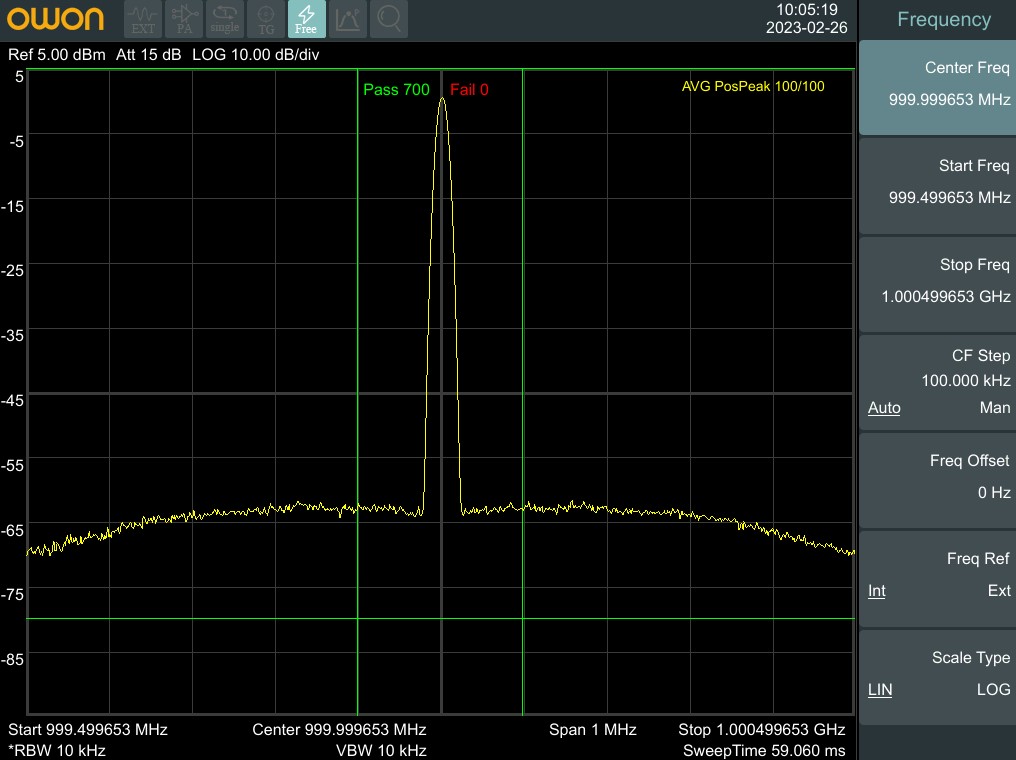
Task: Click the signal peak on the trace
Action: [x=442, y=100]
